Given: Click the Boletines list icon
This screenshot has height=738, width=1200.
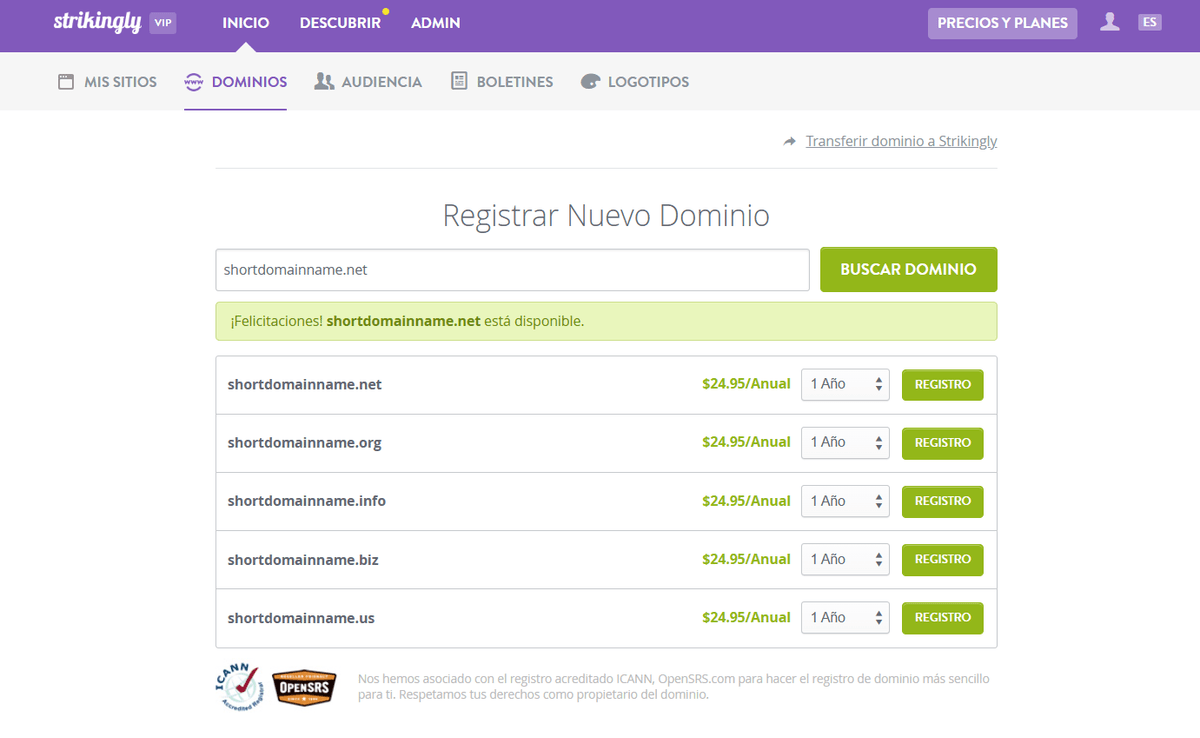Looking at the screenshot, I should tap(462, 80).
